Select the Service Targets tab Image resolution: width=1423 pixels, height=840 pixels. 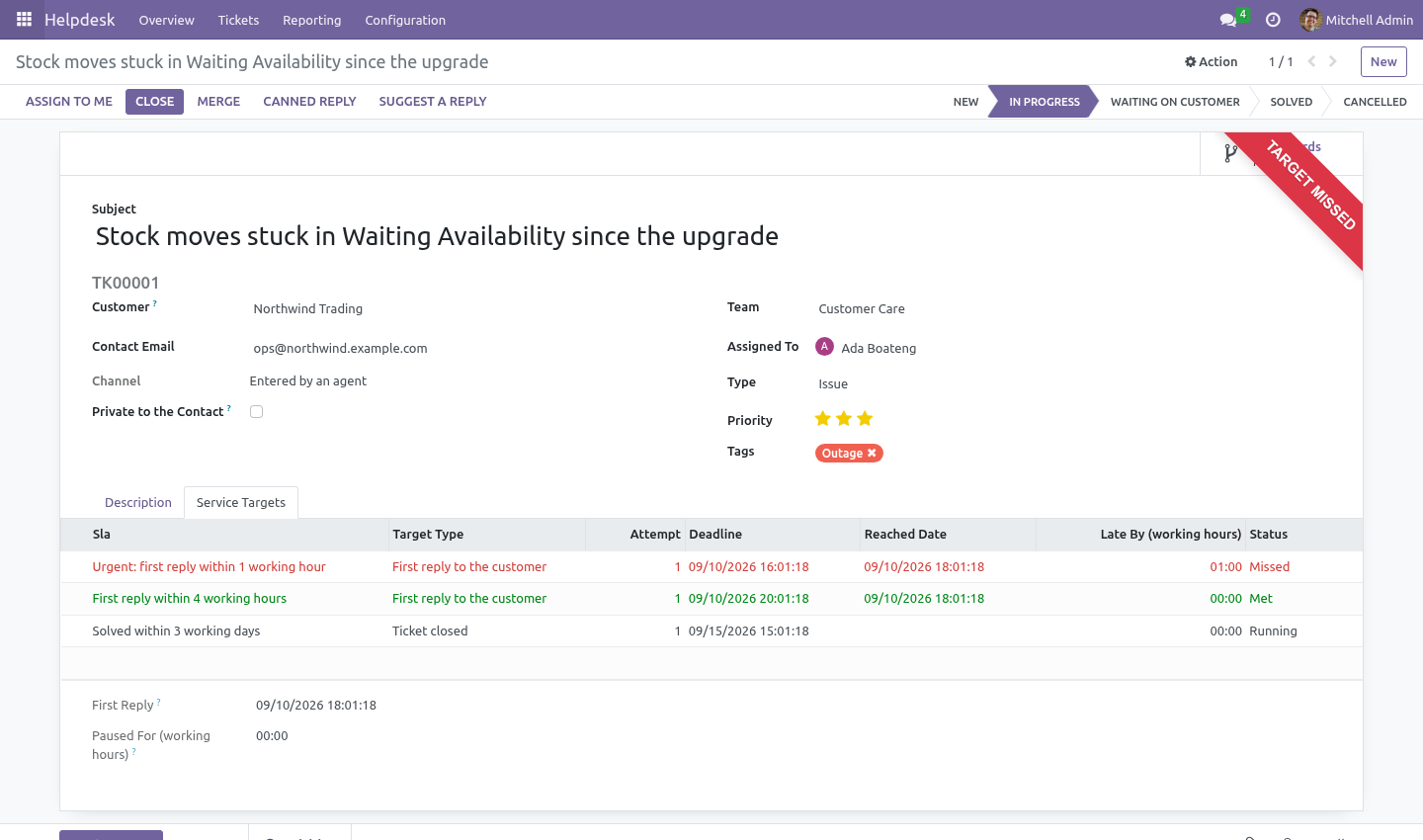(x=241, y=503)
